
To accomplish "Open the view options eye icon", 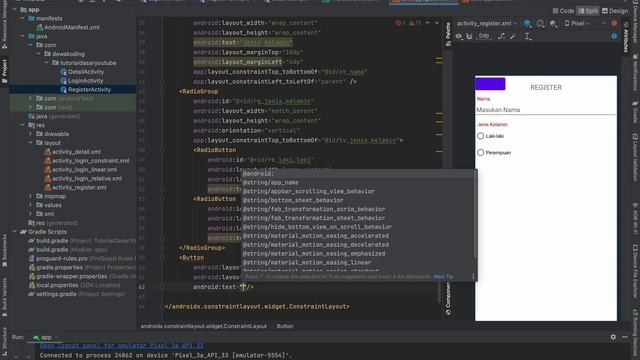I will (x=459, y=36).
